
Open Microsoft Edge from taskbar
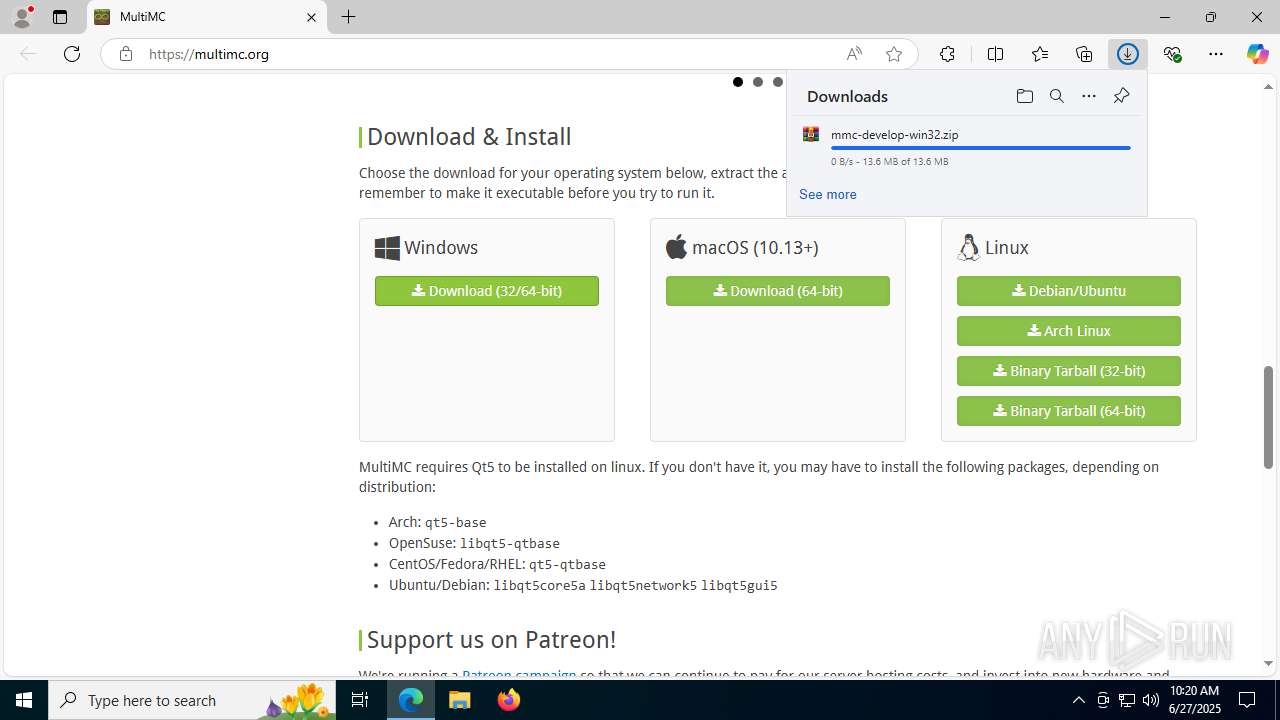click(411, 700)
